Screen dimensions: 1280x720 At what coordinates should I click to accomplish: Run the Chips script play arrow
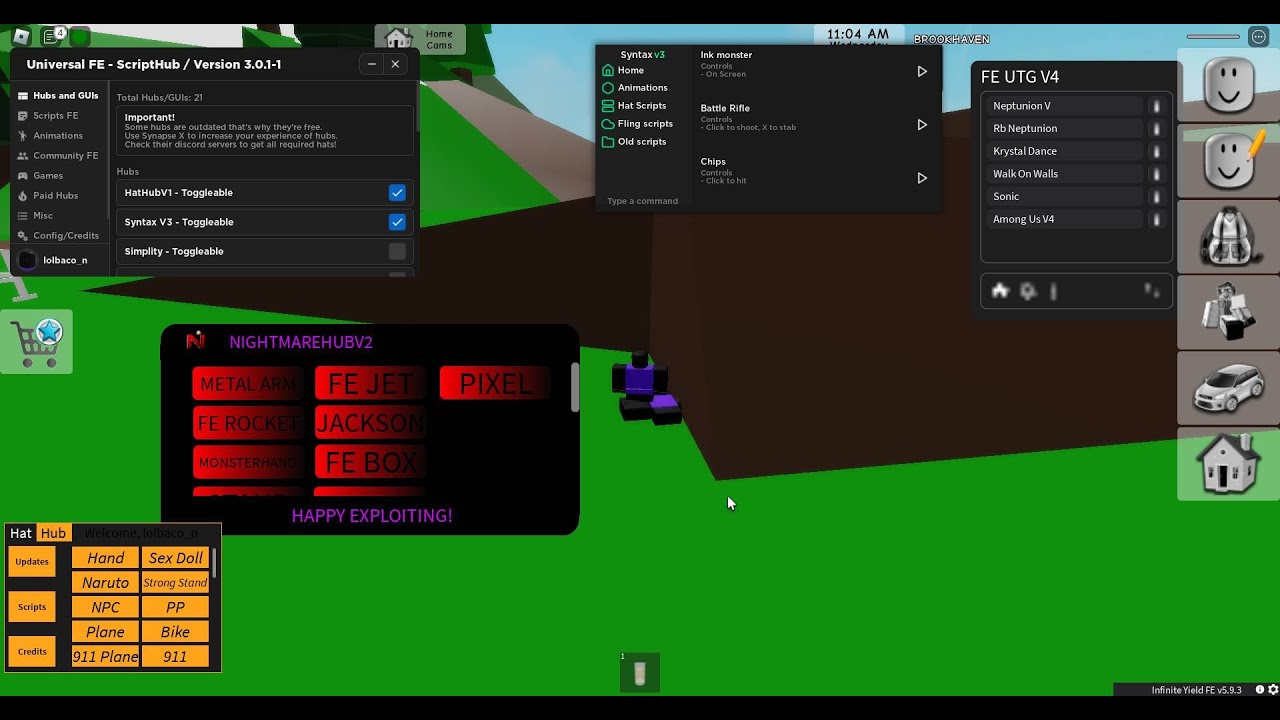922,178
